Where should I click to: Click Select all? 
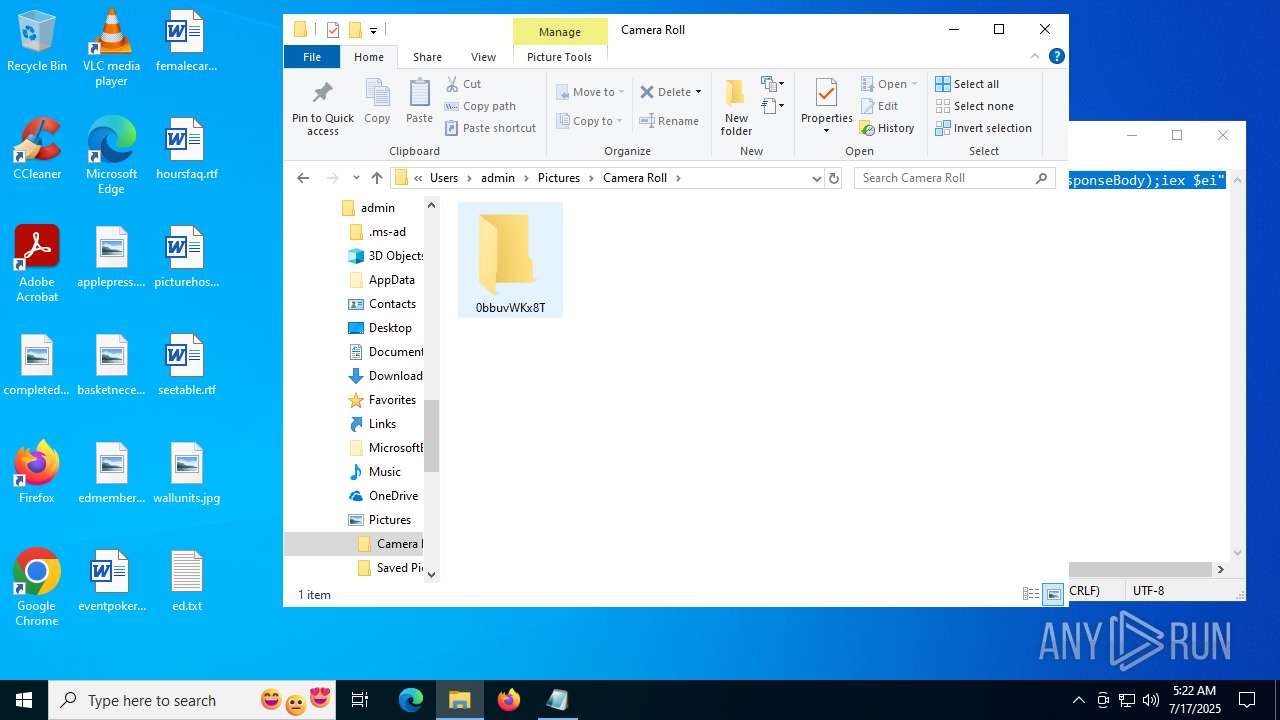[x=967, y=84]
